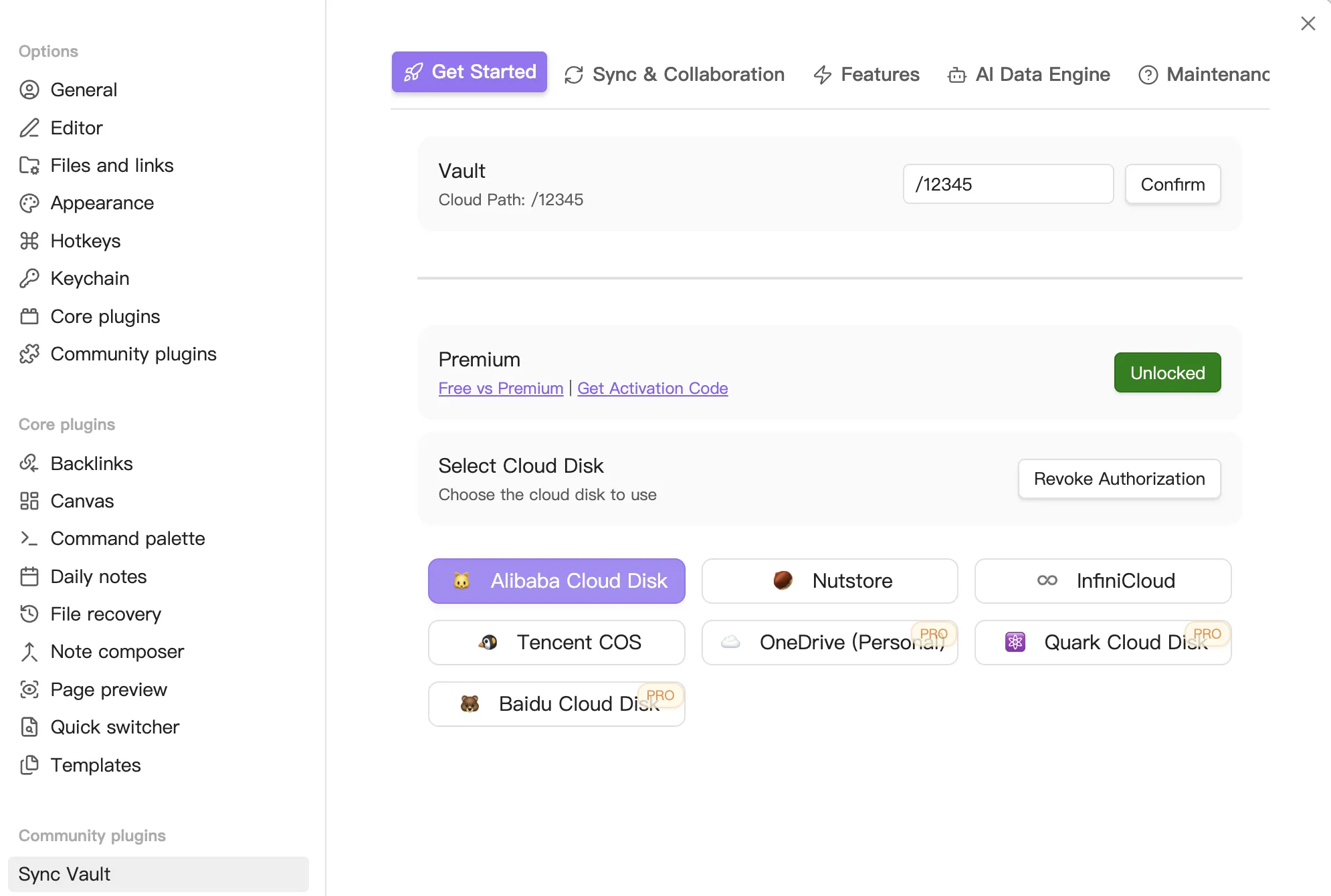
Task: Click the robot AI Data Engine icon
Action: 957,75
